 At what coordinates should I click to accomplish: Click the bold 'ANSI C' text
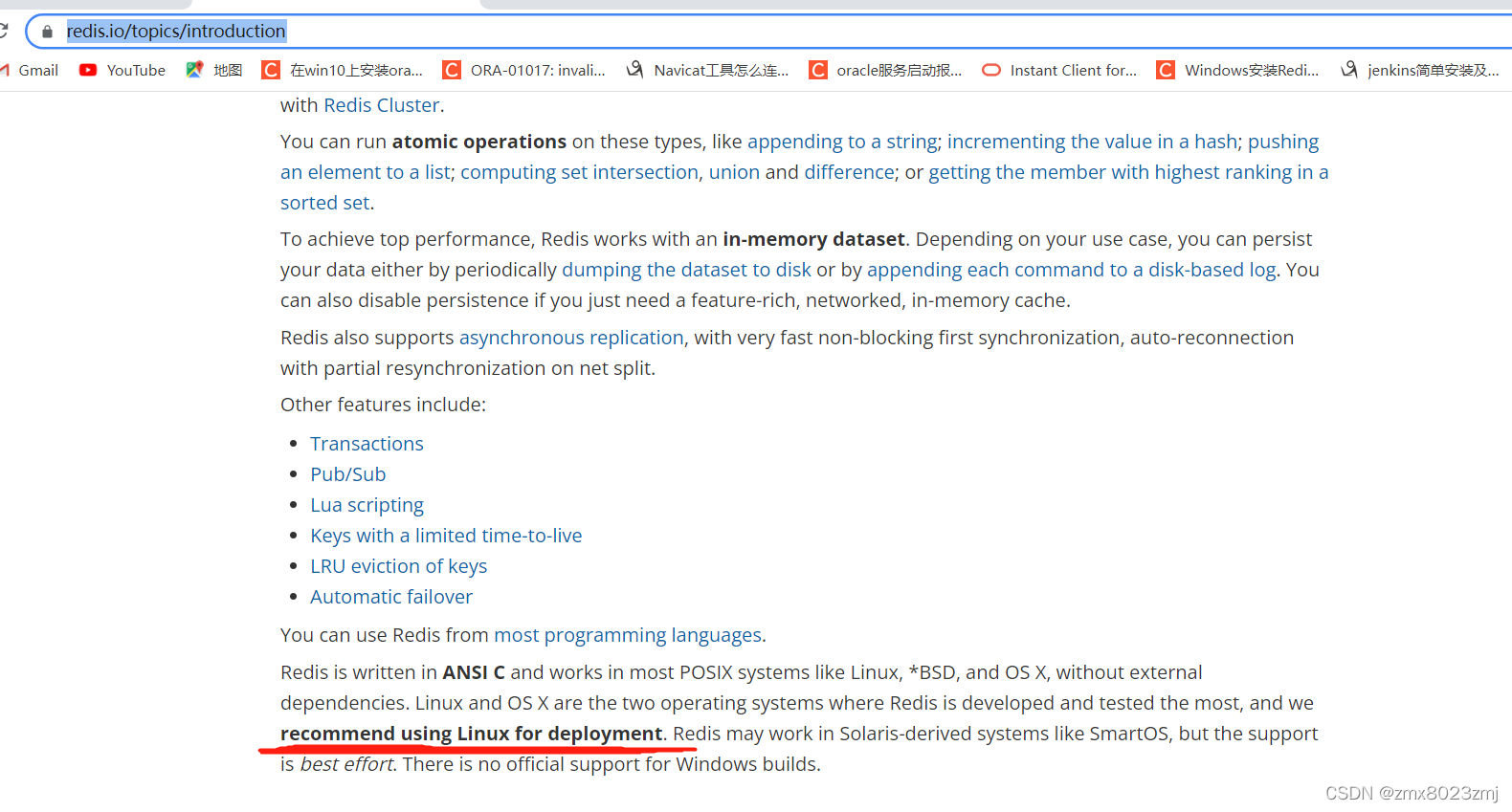pos(474,672)
